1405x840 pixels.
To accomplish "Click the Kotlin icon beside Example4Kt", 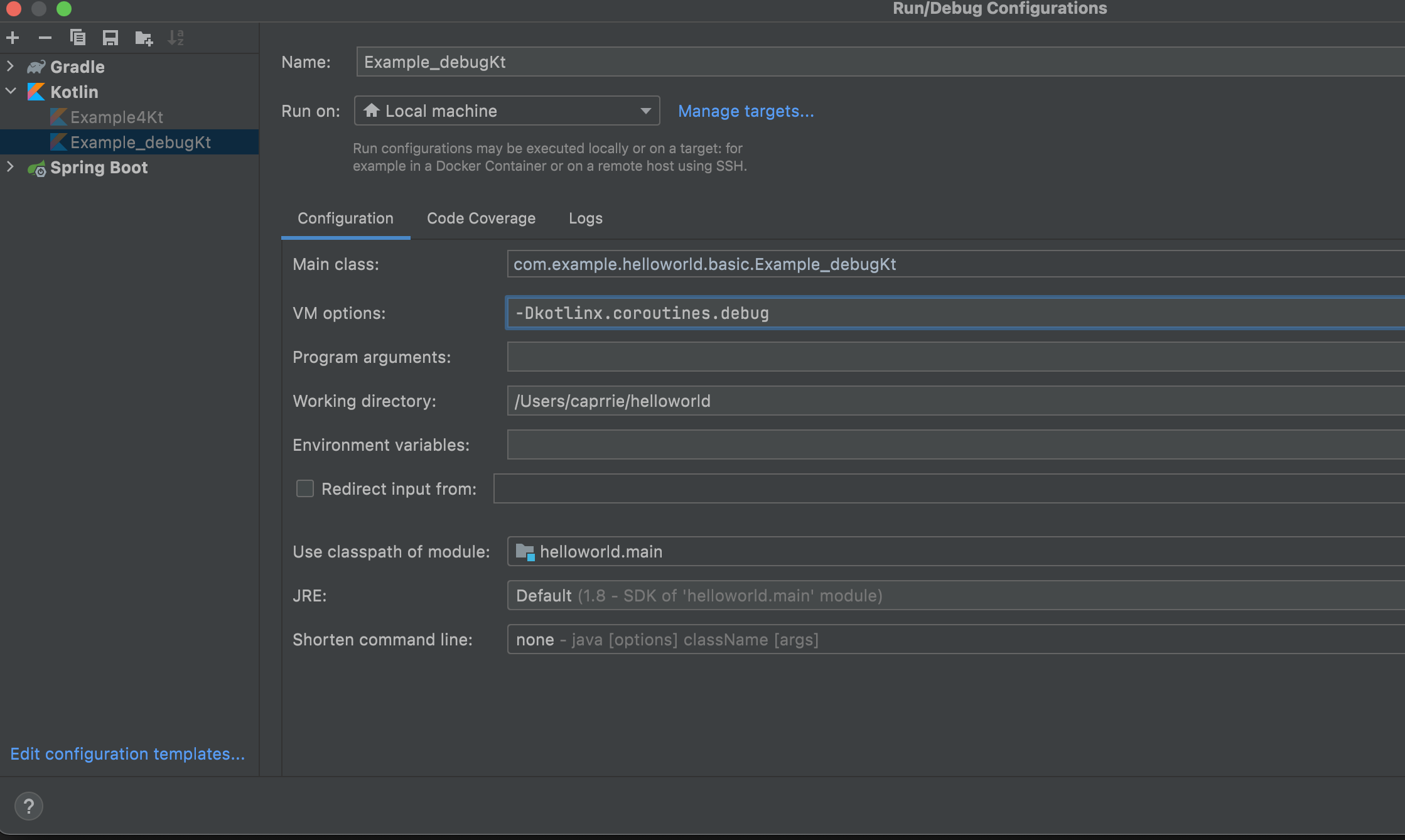I will click(58, 117).
